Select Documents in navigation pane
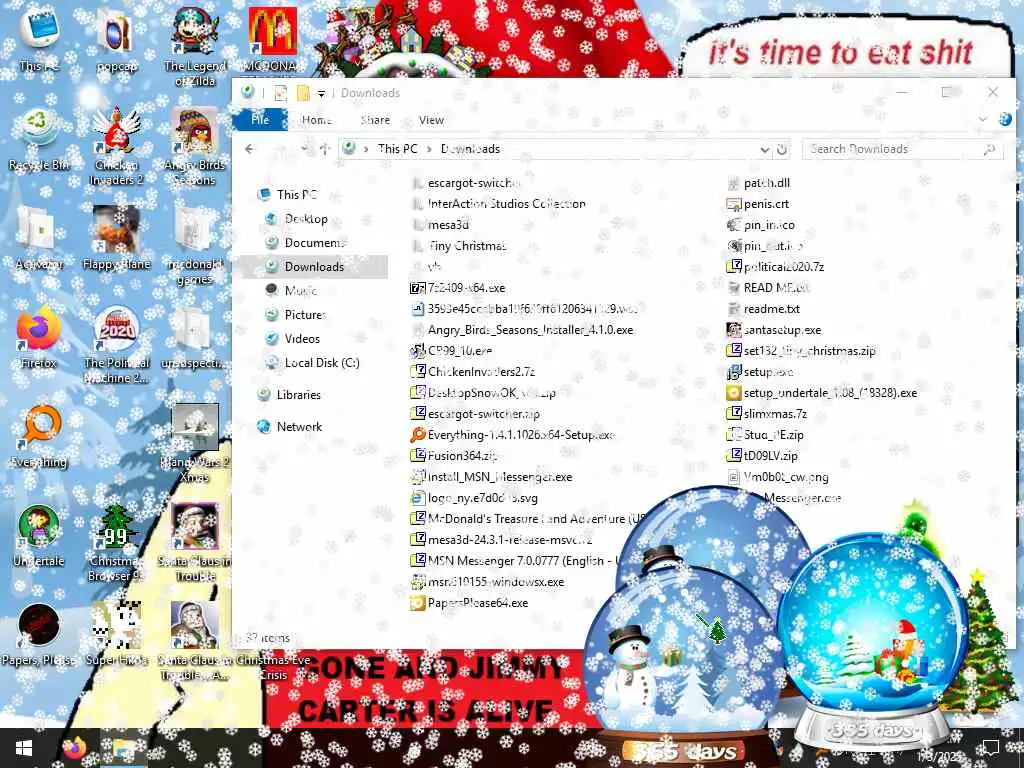This screenshot has height=768, width=1024. (x=313, y=242)
